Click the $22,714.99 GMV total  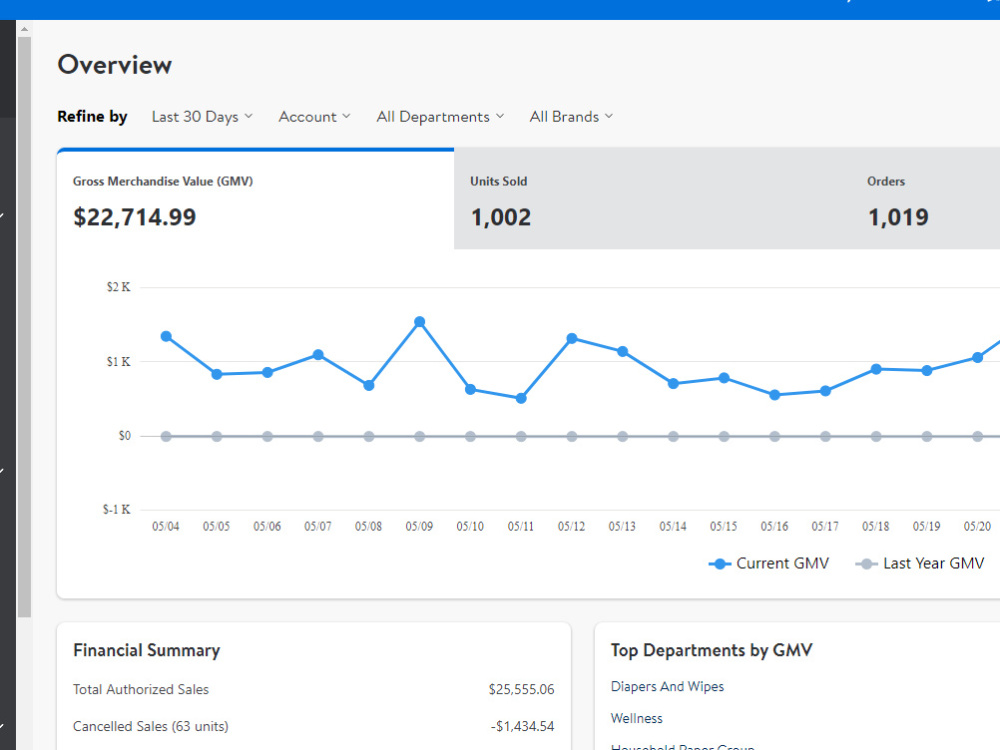135,217
